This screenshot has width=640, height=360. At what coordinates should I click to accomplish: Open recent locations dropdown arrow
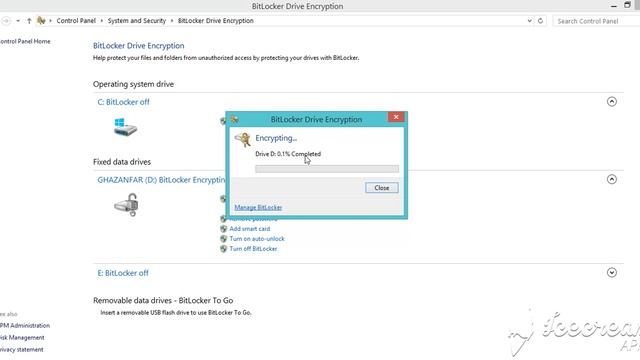click(x=18, y=21)
